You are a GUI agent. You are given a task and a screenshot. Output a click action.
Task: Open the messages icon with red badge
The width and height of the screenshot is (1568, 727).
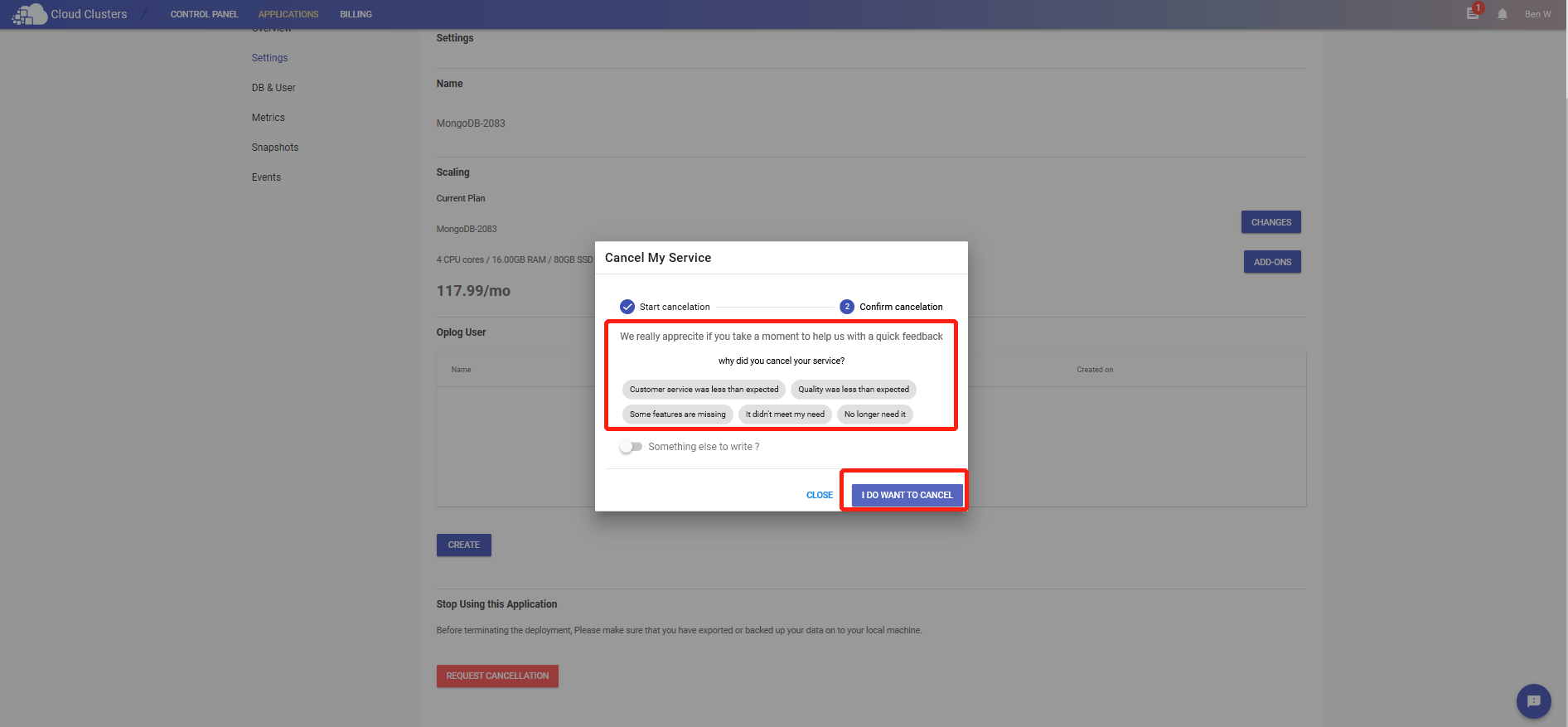(x=1473, y=13)
